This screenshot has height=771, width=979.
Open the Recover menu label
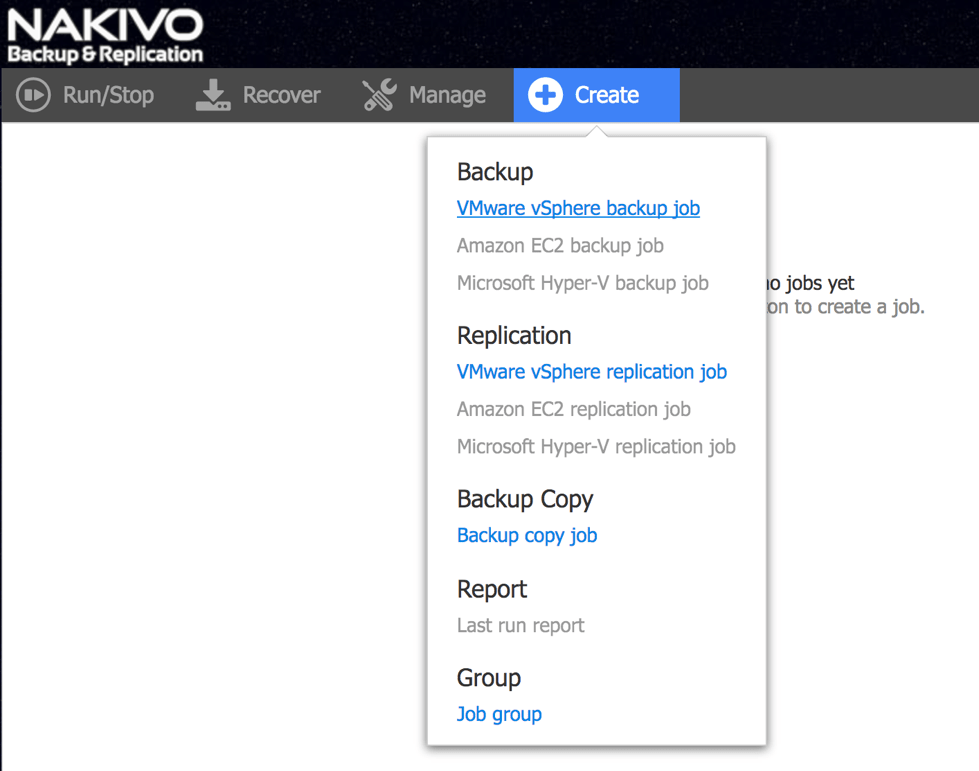tap(281, 95)
